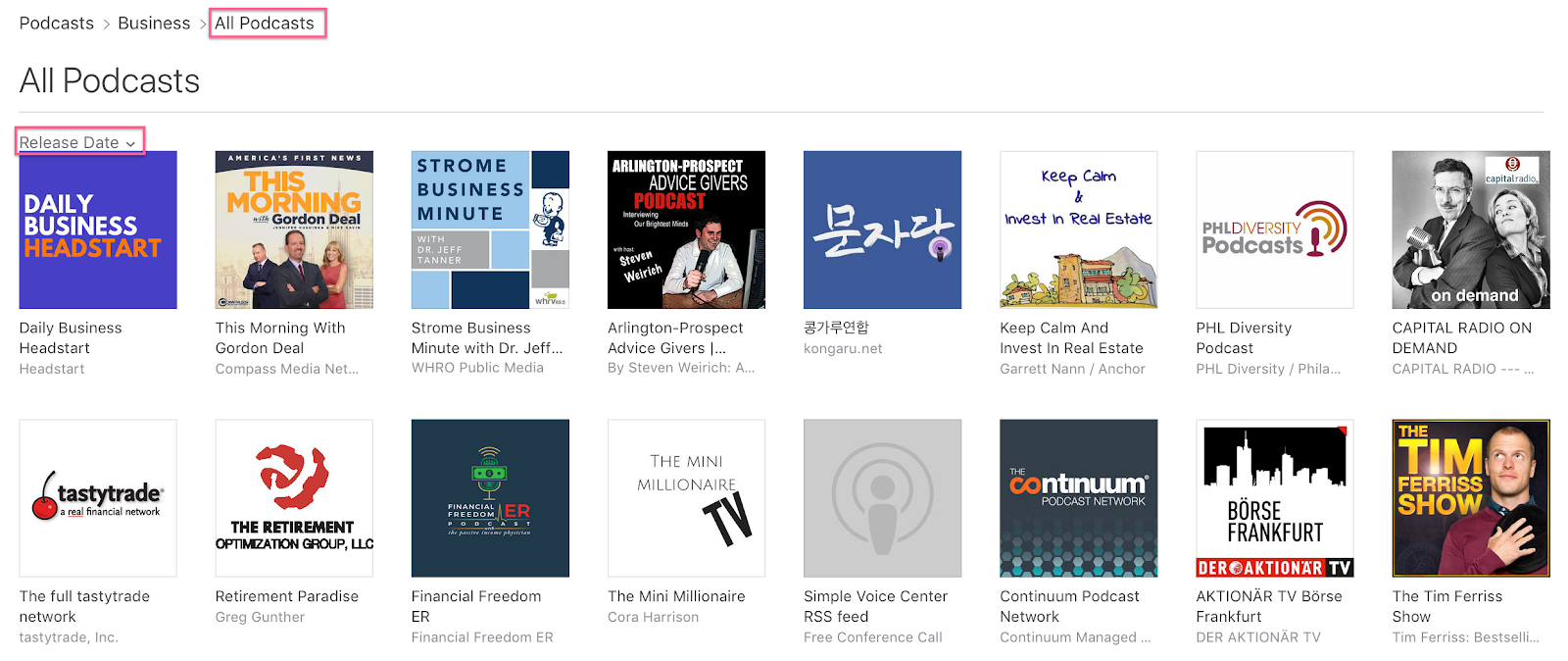This screenshot has width=1568, height=661.
Task: Open the Release Date sort dropdown
Action: pos(77,142)
